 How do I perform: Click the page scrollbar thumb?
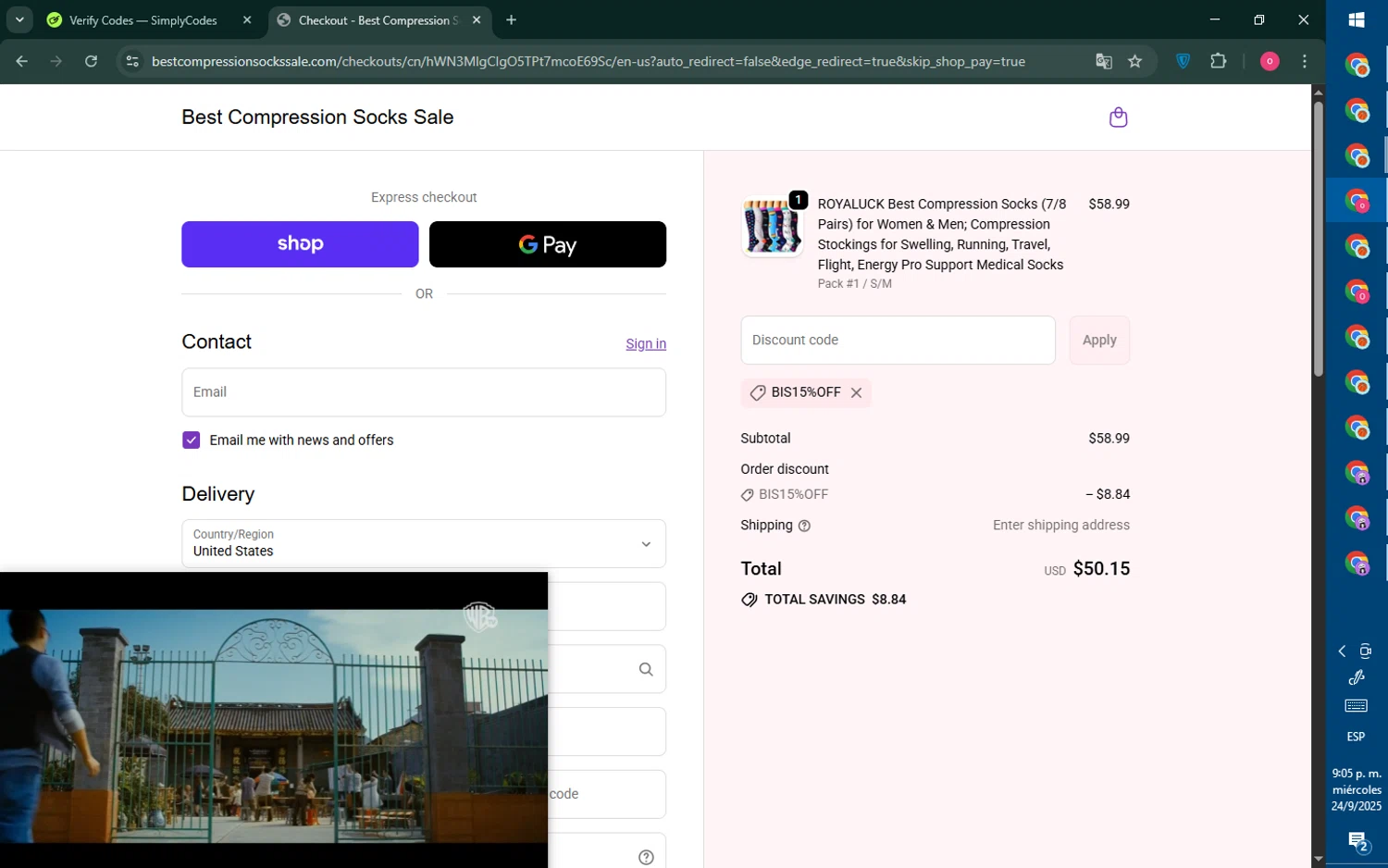coord(1318,239)
